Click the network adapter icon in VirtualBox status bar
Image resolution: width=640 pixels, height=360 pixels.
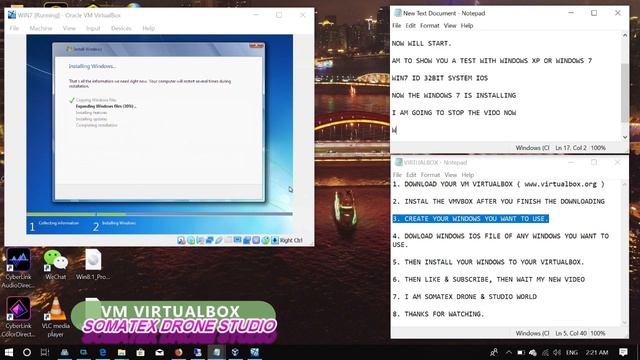pos(209,240)
